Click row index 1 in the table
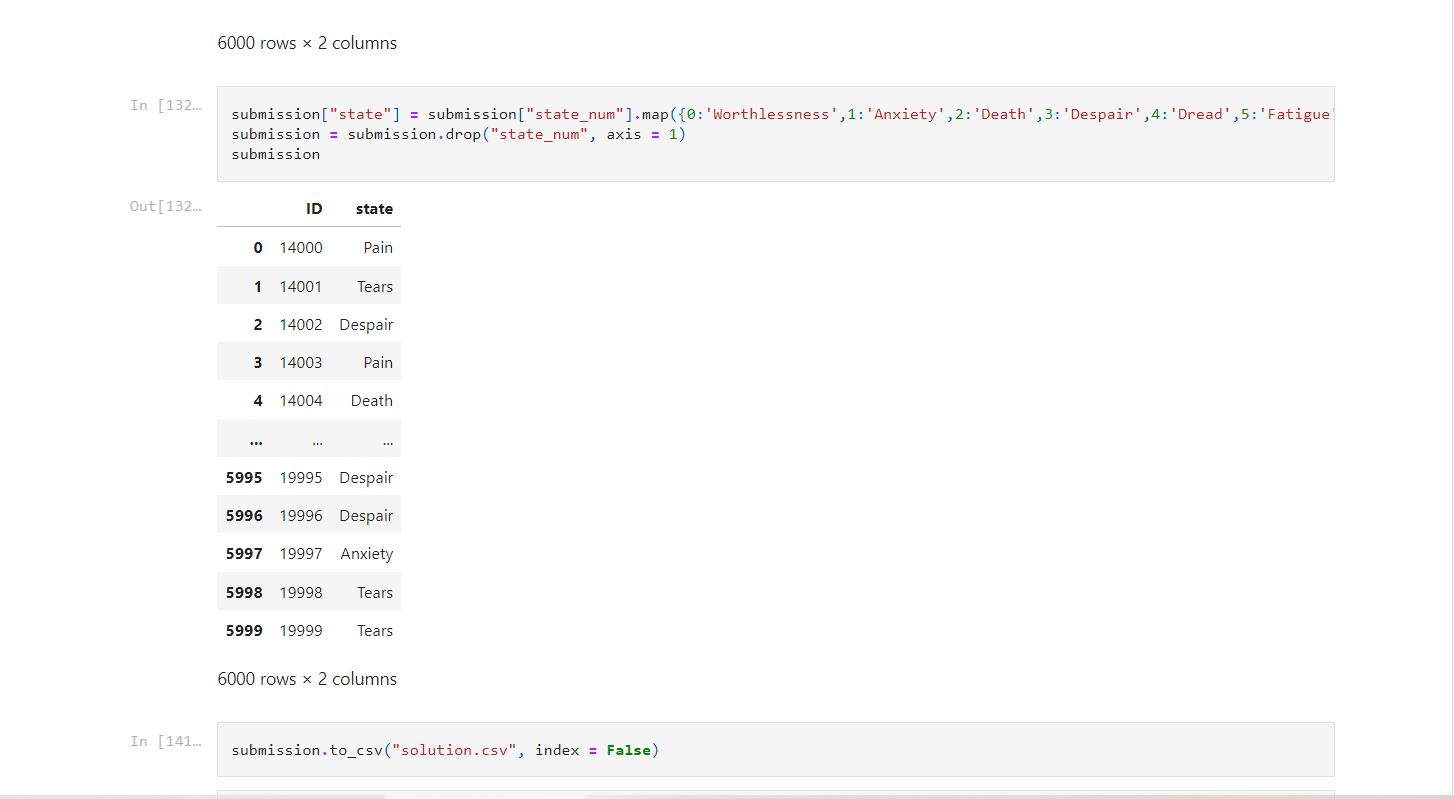This screenshot has width=1454, height=799. coord(258,286)
